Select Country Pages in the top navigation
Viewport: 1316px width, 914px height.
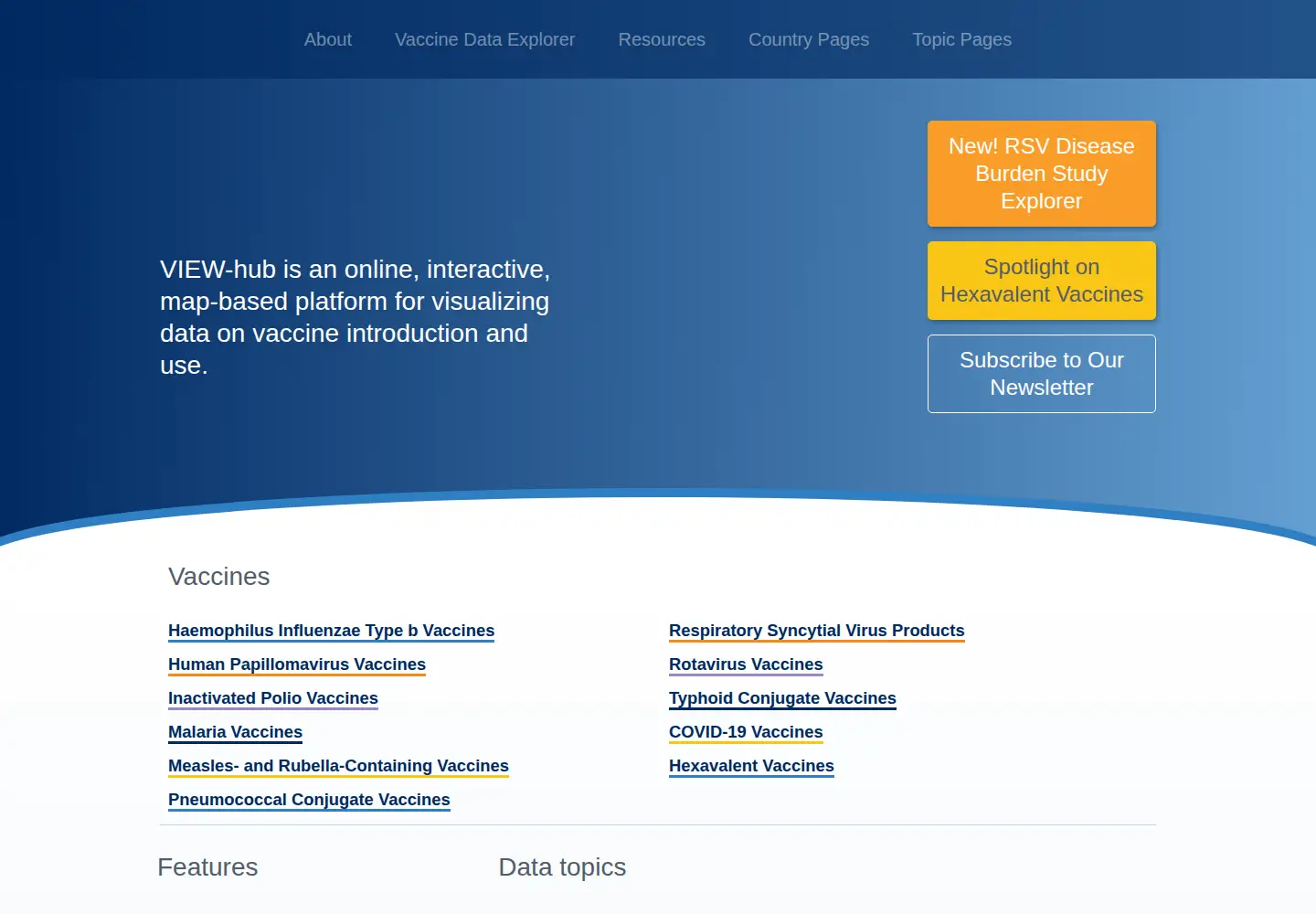809,39
